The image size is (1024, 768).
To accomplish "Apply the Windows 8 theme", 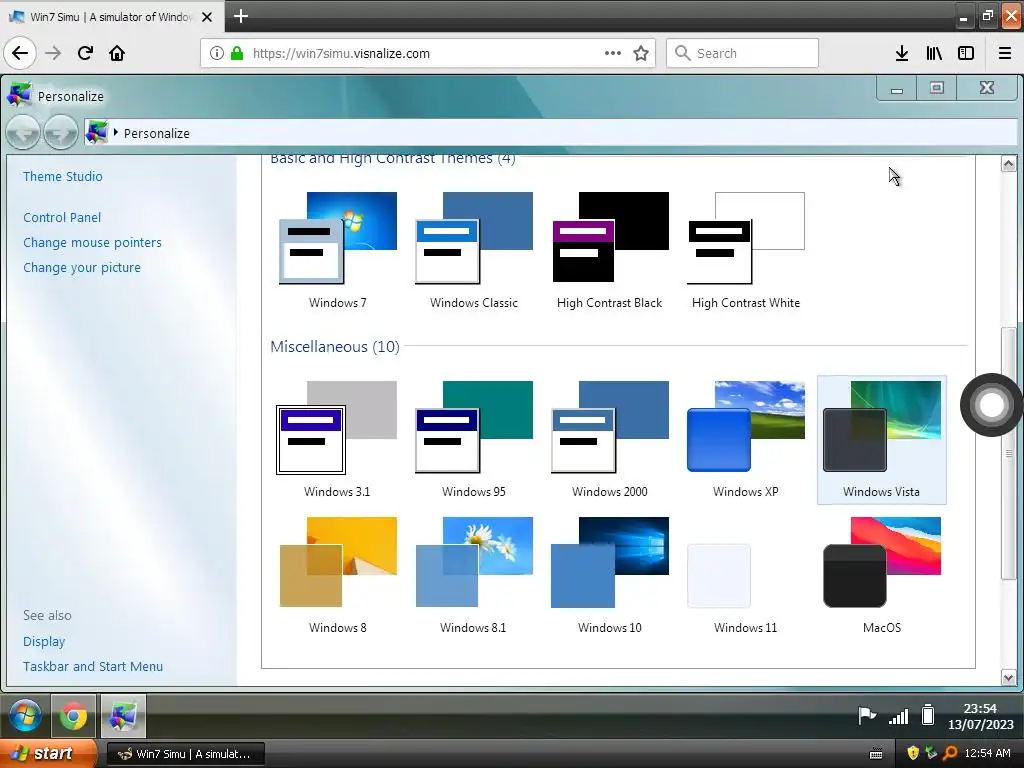I will (338, 575).
